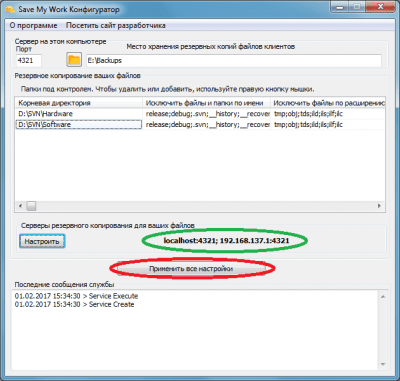This screenshot has width=400, height=381.
Task: Select the "Корневая директория" column header
Action: click(79, 103)
